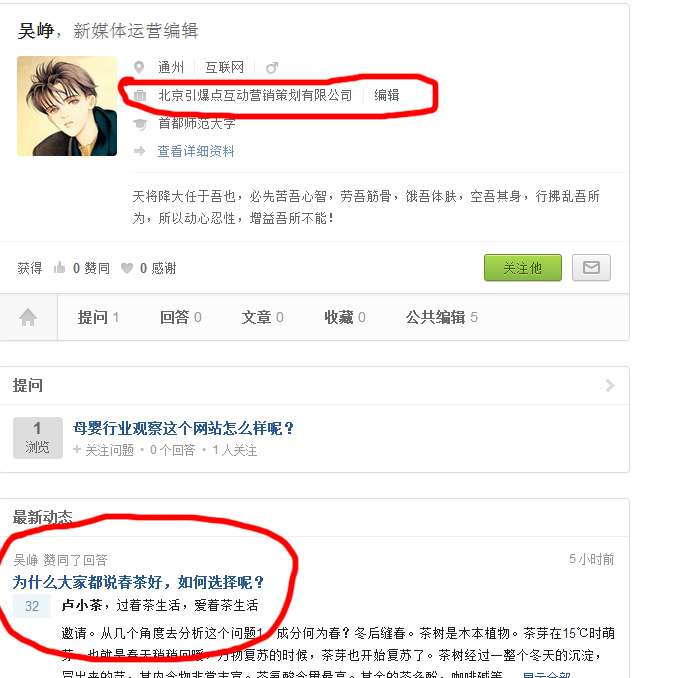Open the 公共编辑 tab
The height and width of the screenshot is (678, 676).
pos(442,317)
